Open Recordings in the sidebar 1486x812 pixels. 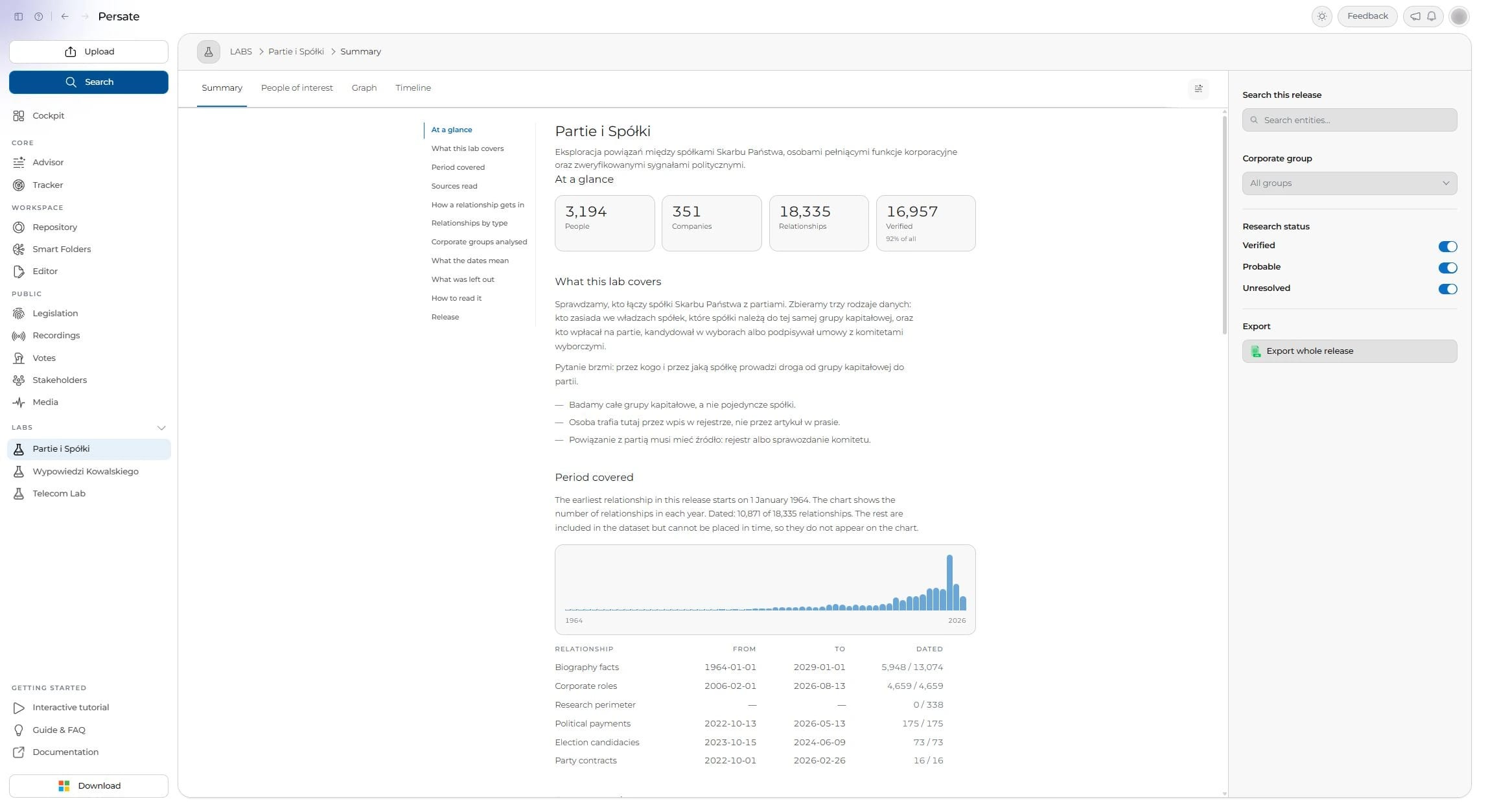(x=89, y=336)
